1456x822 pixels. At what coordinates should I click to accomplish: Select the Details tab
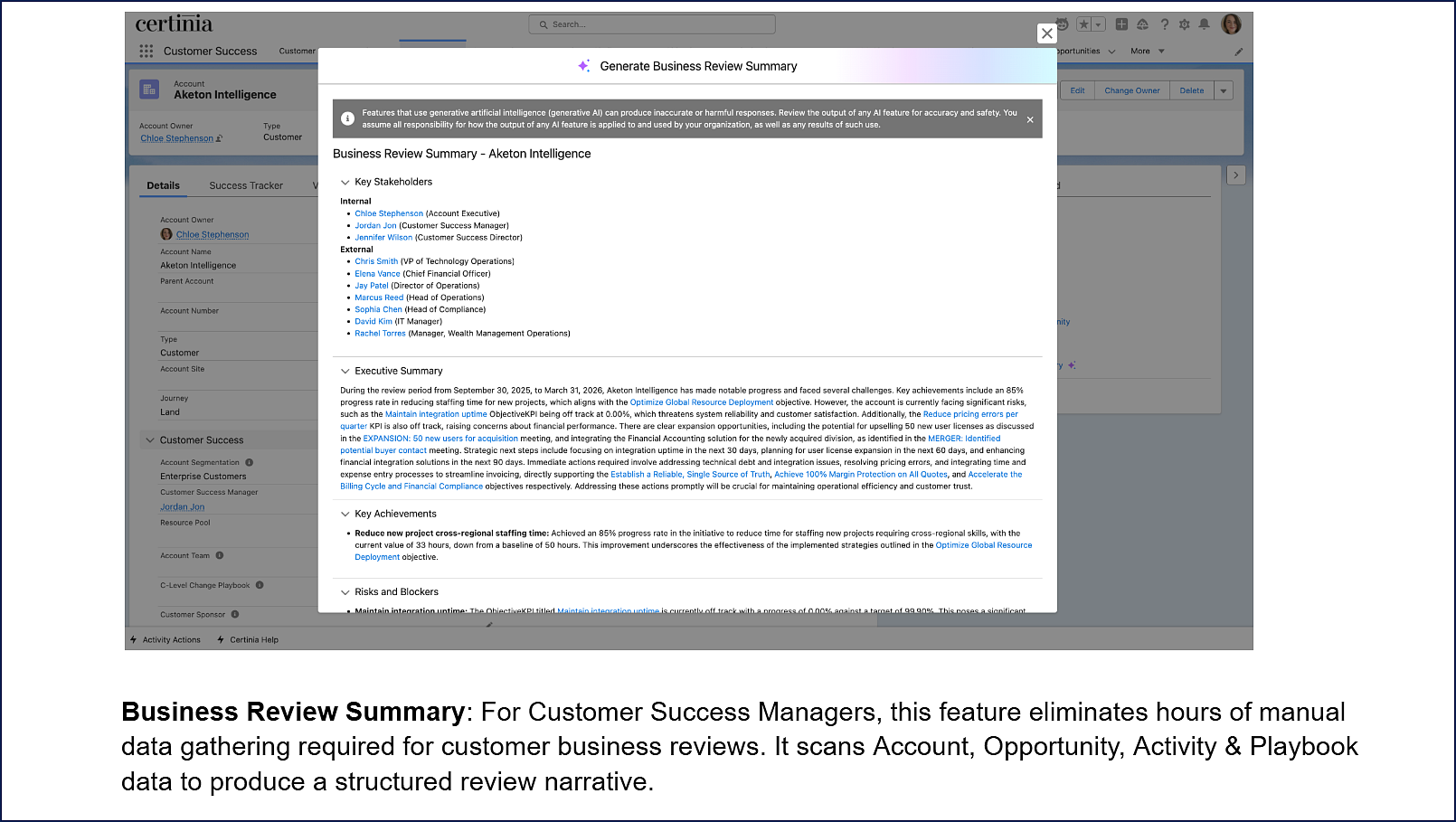point(163,185)
